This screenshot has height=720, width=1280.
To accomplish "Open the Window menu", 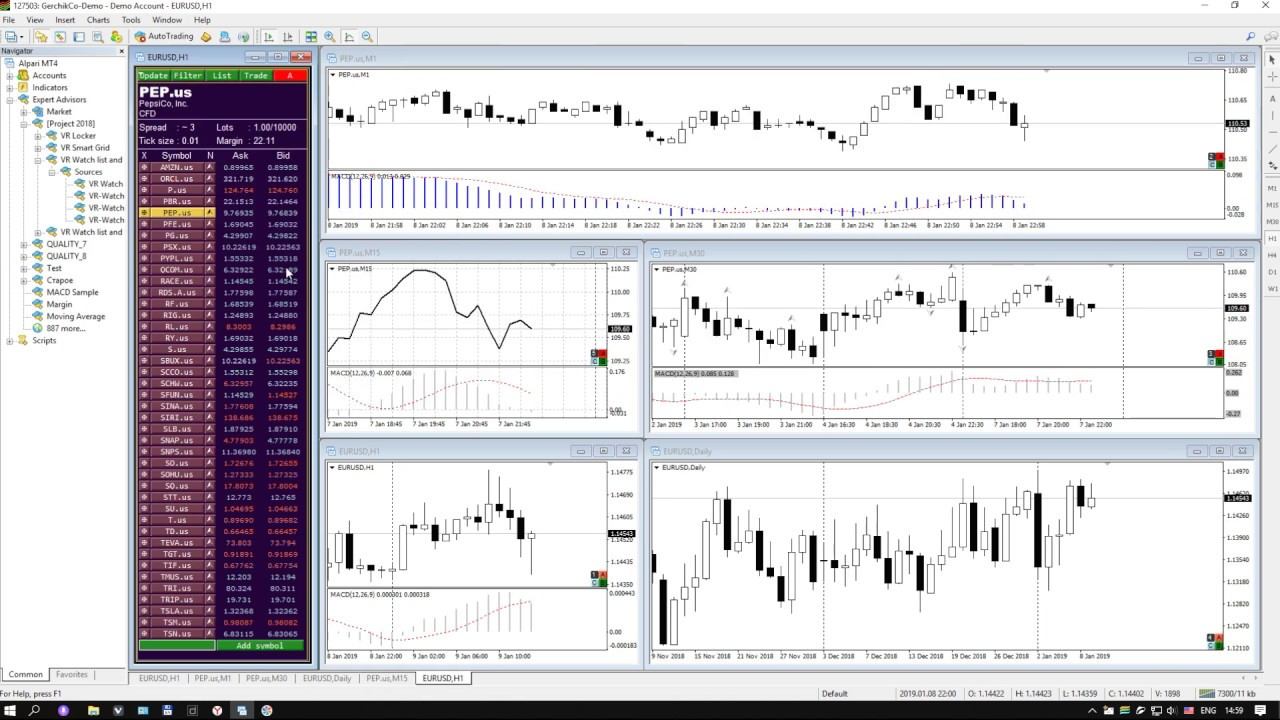I will 167,20.
